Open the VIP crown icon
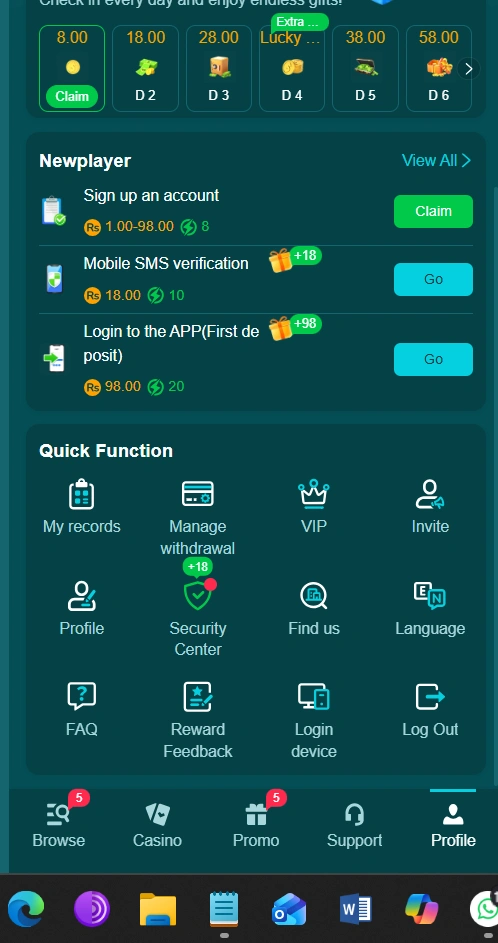This screenshot has width=498, height=943. pyautogui.click(x=313, y=494)
